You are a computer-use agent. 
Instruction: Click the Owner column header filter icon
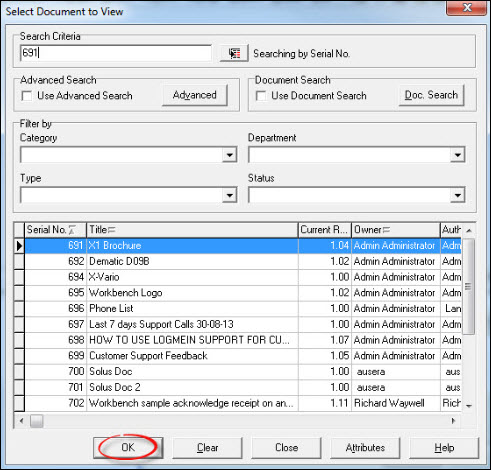coord(386,230)
